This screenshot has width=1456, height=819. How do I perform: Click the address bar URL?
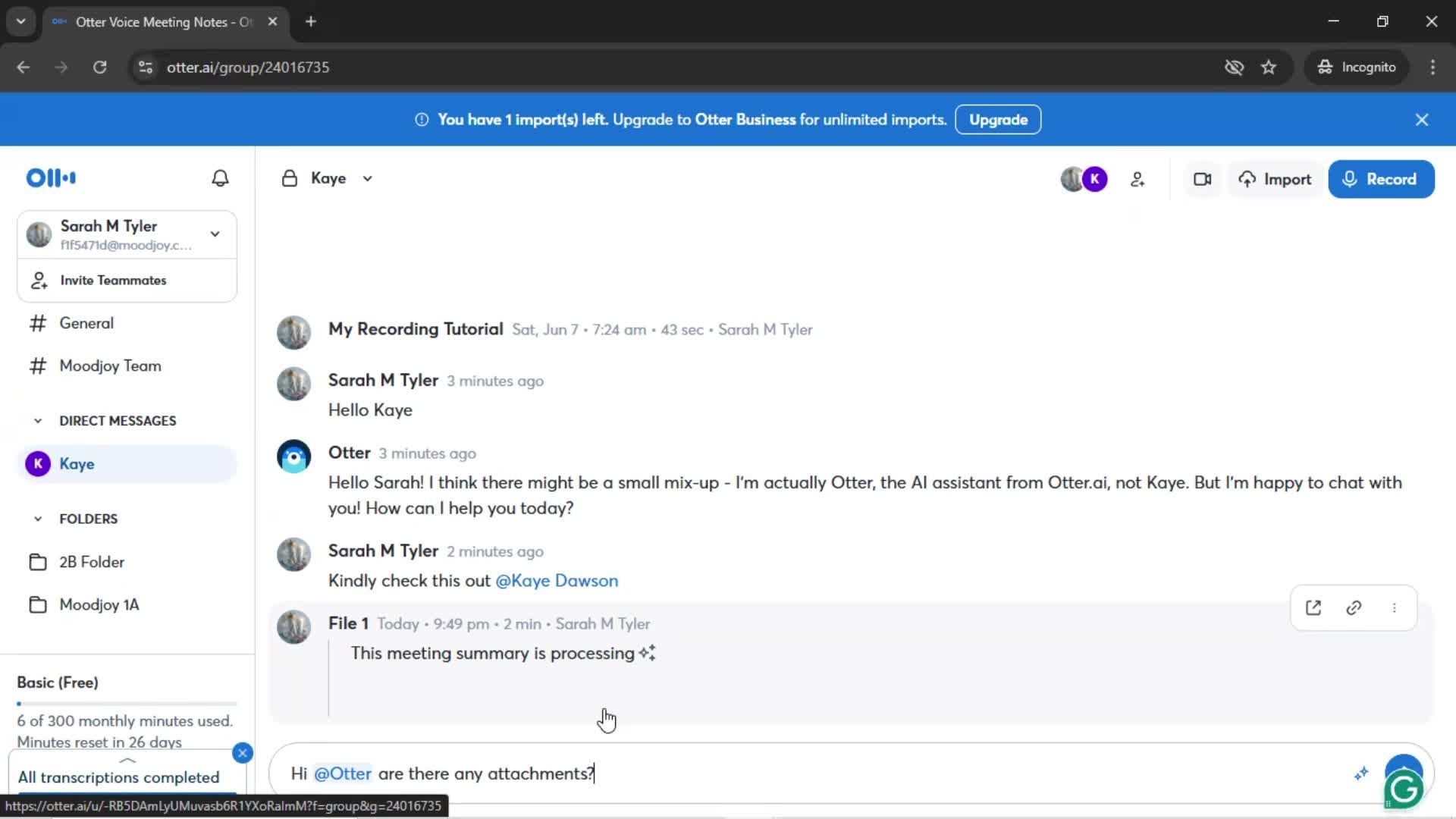coord(248,67)
